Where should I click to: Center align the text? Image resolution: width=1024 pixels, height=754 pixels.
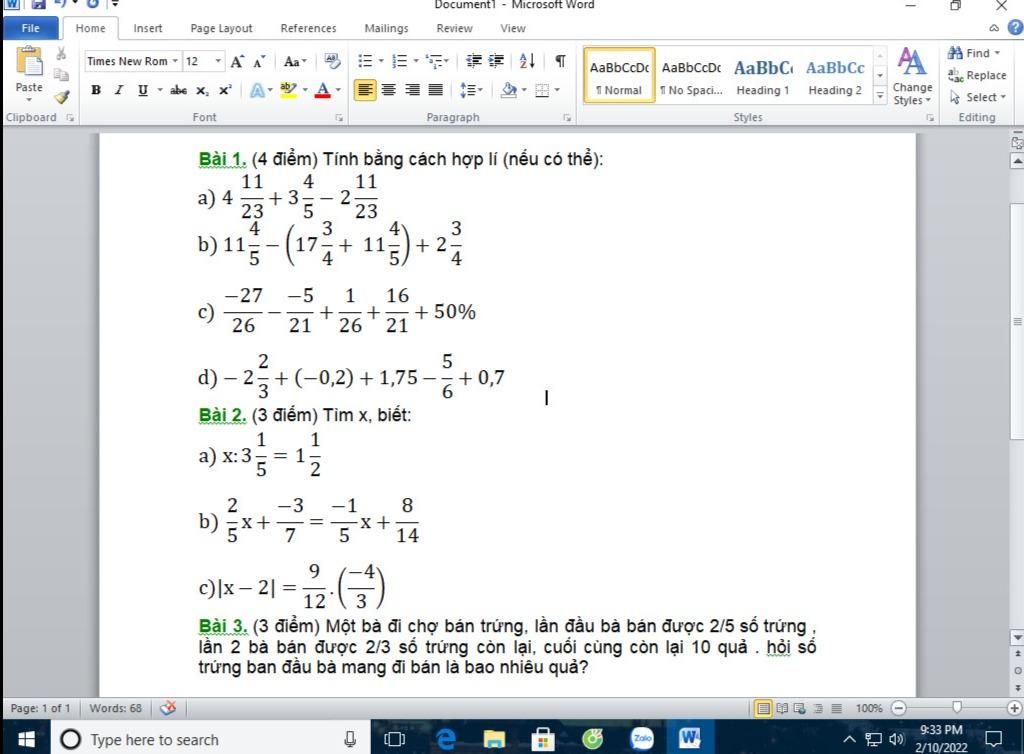point(389,90)
